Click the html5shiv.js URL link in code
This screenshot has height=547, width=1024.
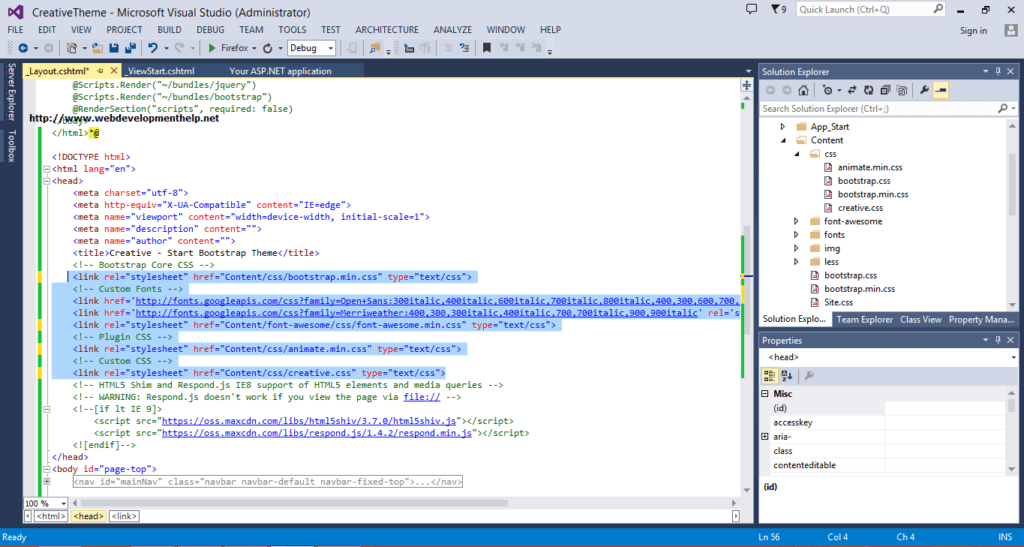(309, 421)
